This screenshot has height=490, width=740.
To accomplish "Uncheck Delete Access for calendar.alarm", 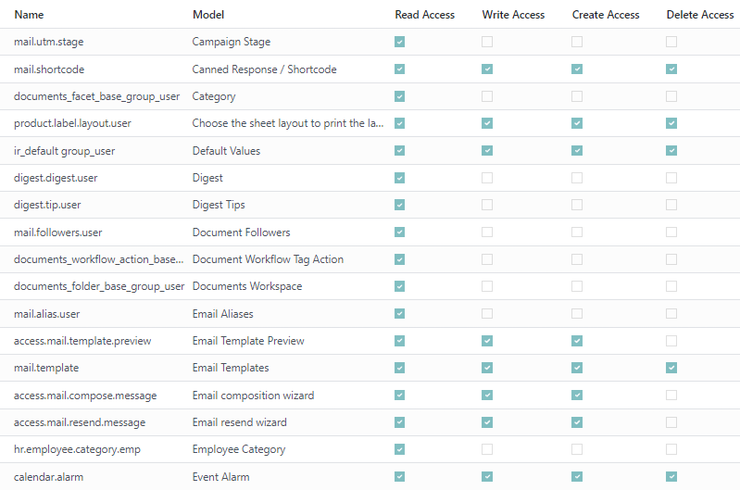I will pos(672,477).
